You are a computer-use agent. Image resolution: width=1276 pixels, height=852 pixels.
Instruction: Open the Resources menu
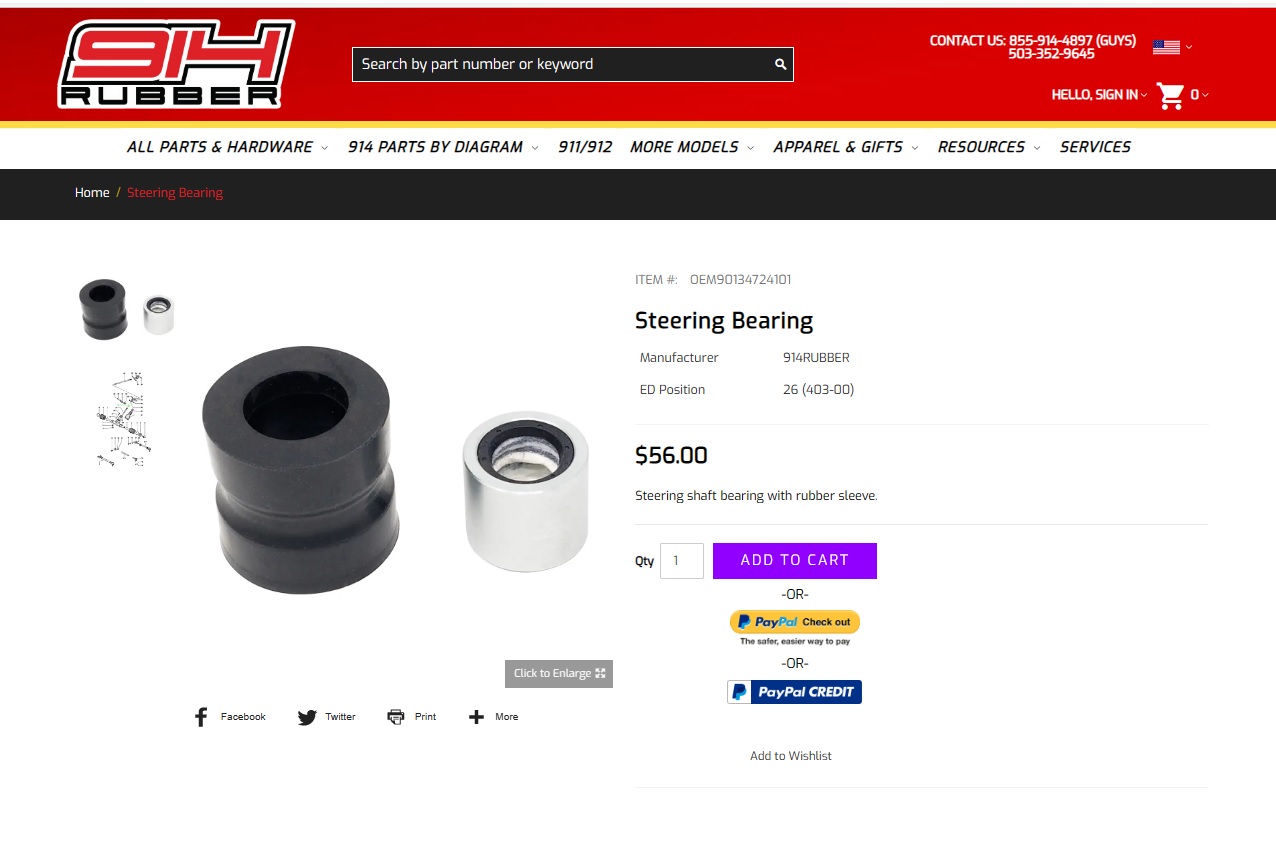[x=989, y=147]
